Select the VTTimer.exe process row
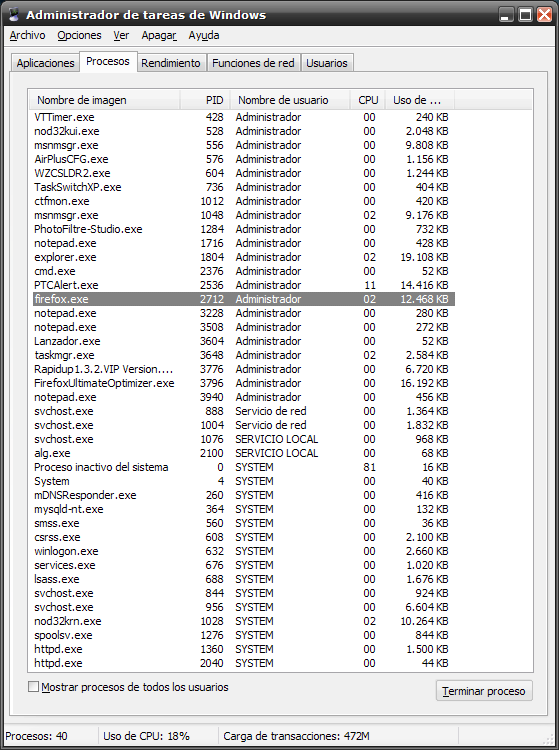Screen dimensions: 559x750 (x=243, y=117)
